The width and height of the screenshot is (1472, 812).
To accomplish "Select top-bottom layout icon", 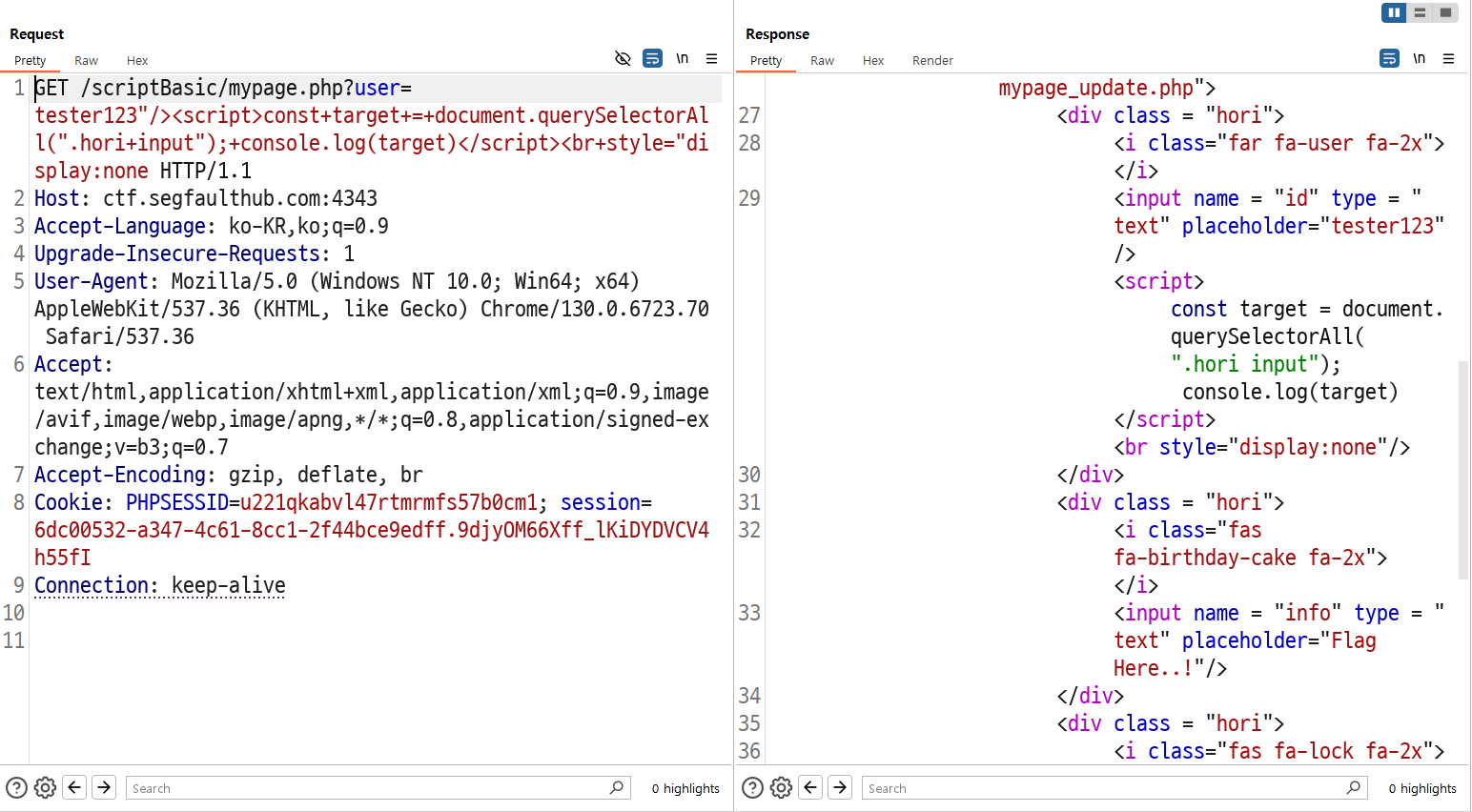I will coord(1420,12).
